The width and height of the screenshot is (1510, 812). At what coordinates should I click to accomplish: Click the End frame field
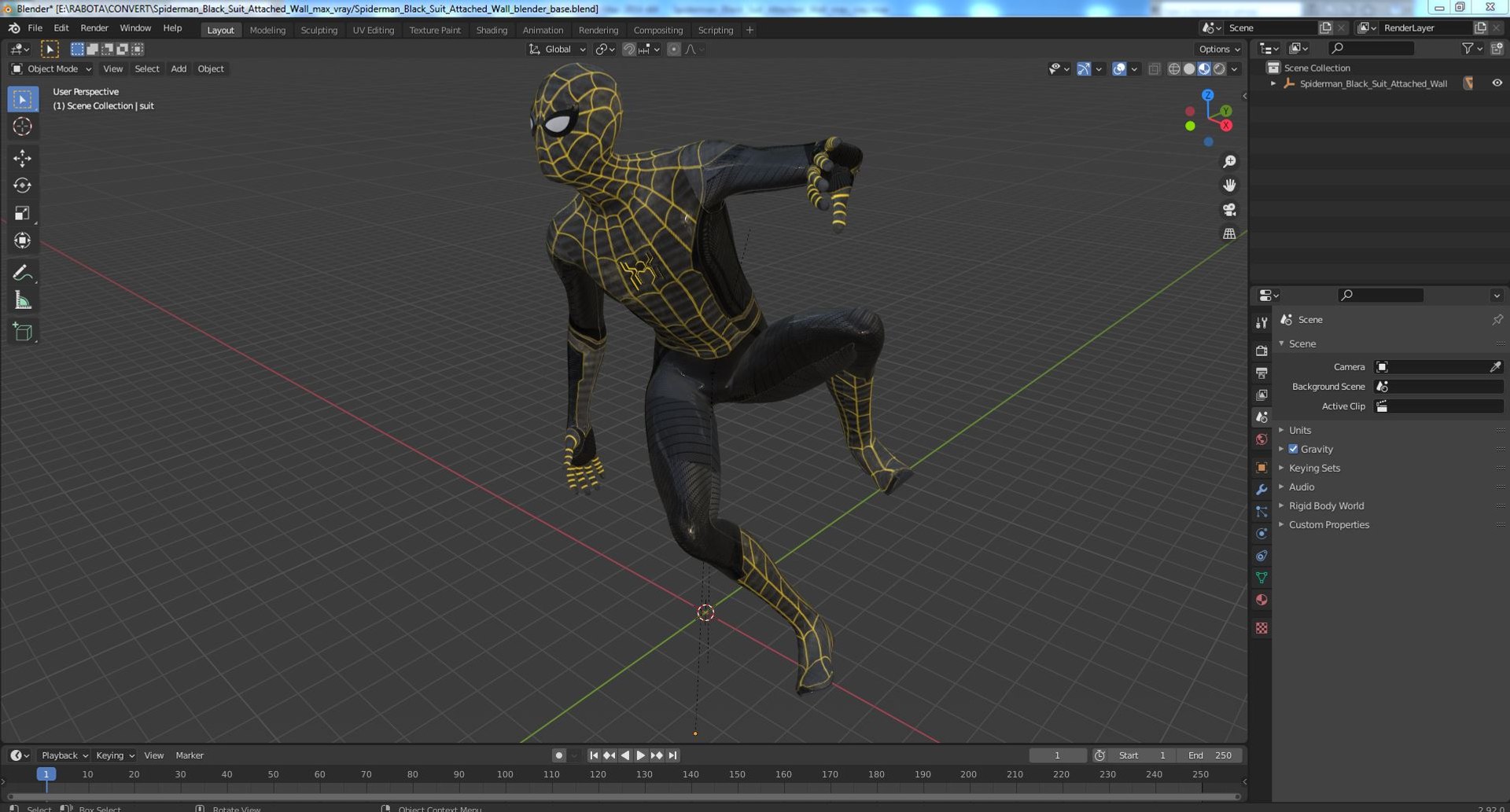[x=1210, y=755]
